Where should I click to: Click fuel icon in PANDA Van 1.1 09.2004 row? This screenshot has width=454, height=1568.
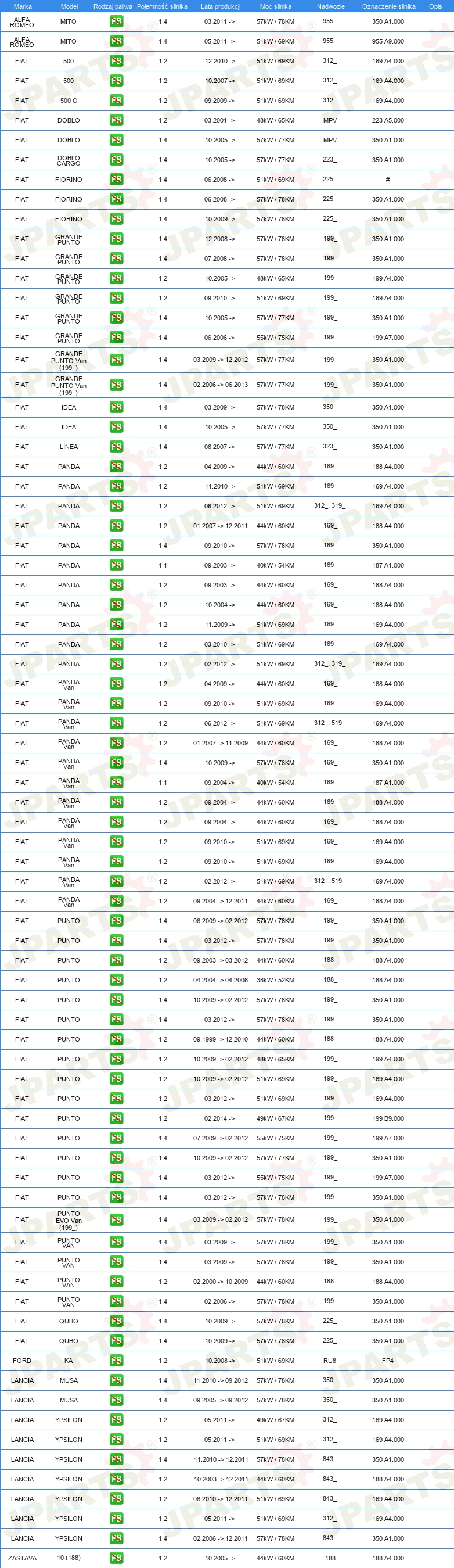pos(116,783)
